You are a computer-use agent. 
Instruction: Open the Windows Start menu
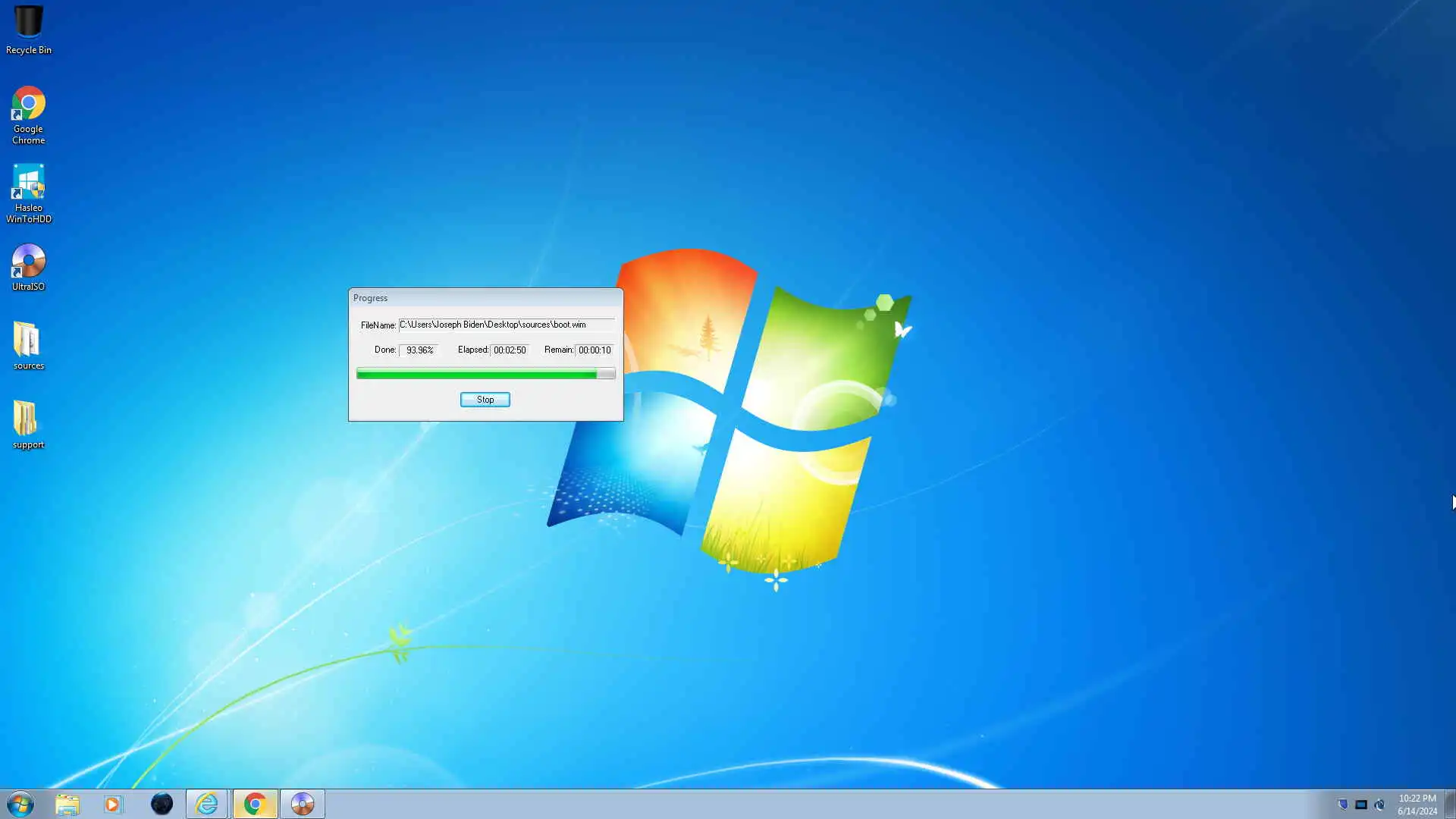(x=20, y=804)
